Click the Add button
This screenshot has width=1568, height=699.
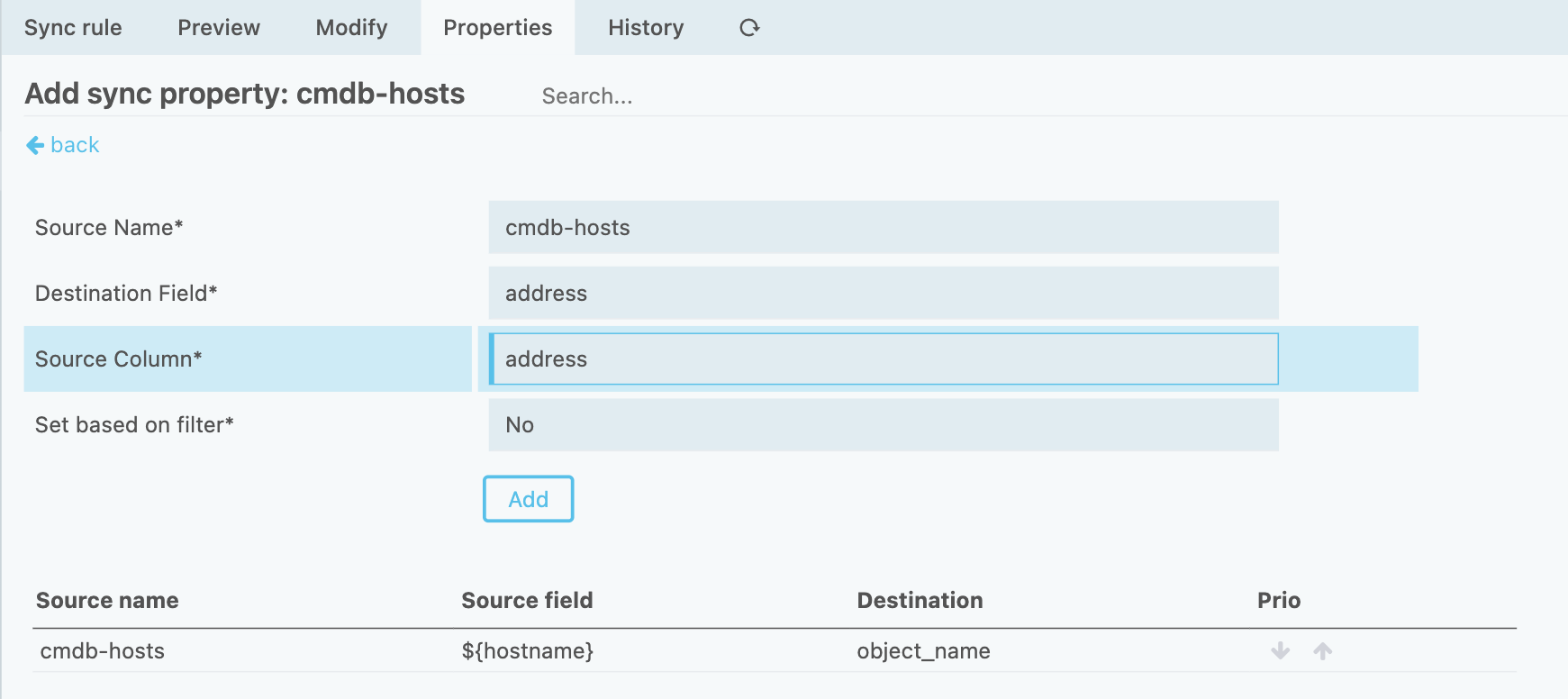coord(528,499)
